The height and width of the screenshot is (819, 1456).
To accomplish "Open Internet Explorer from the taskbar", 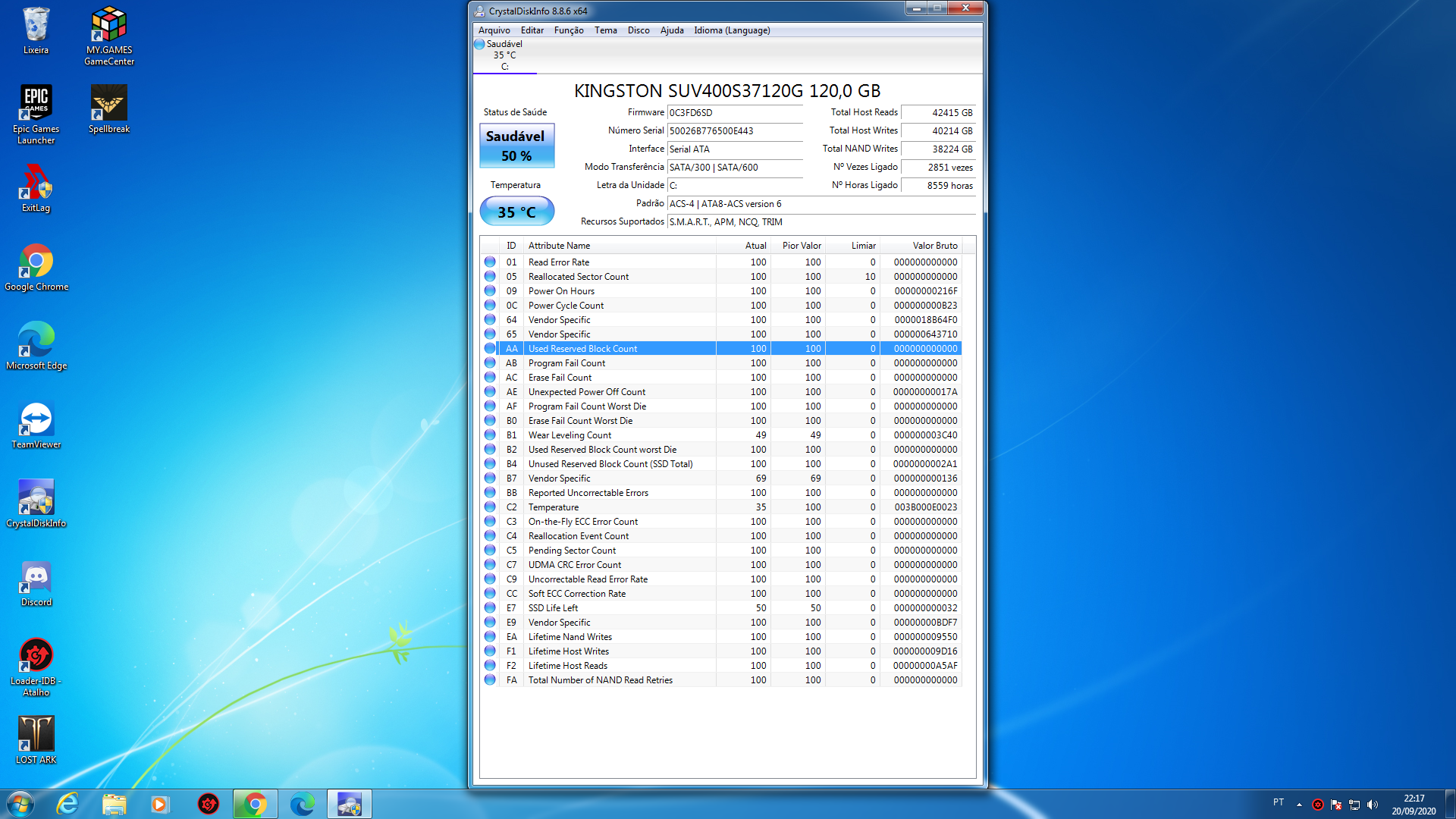I will coord(68,804).
